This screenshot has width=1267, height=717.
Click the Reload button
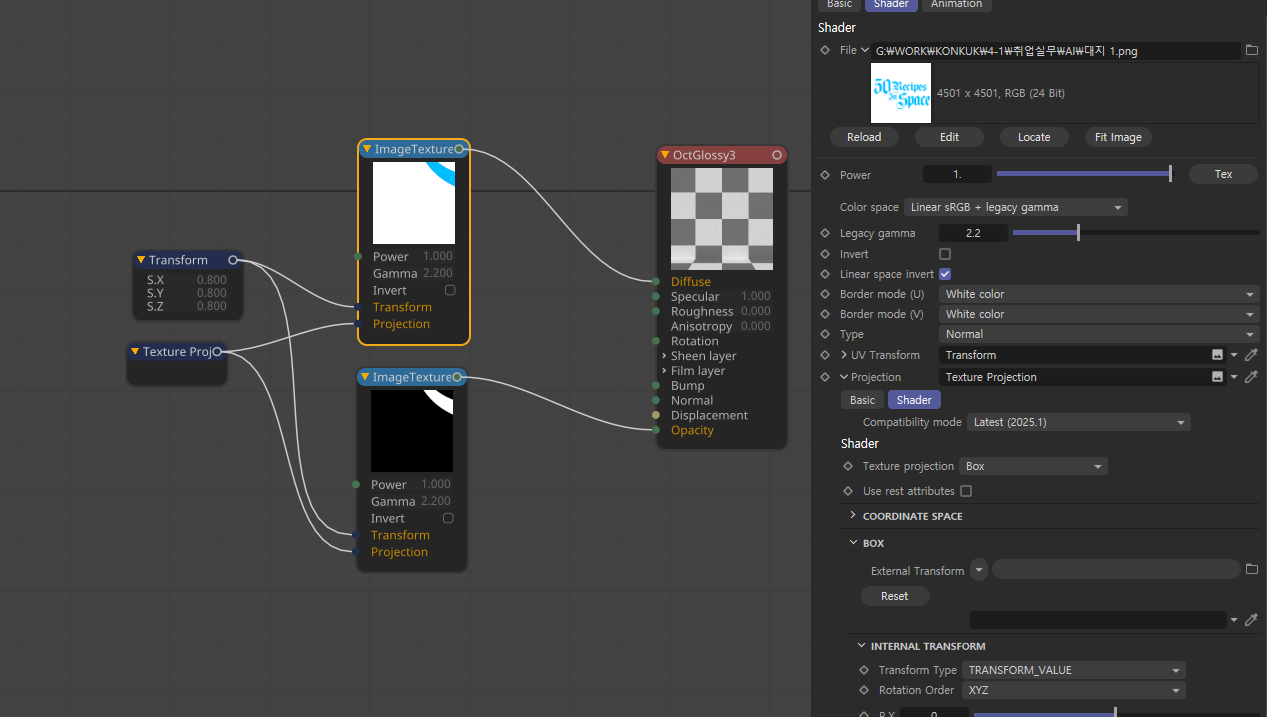(x=864, y=137)
